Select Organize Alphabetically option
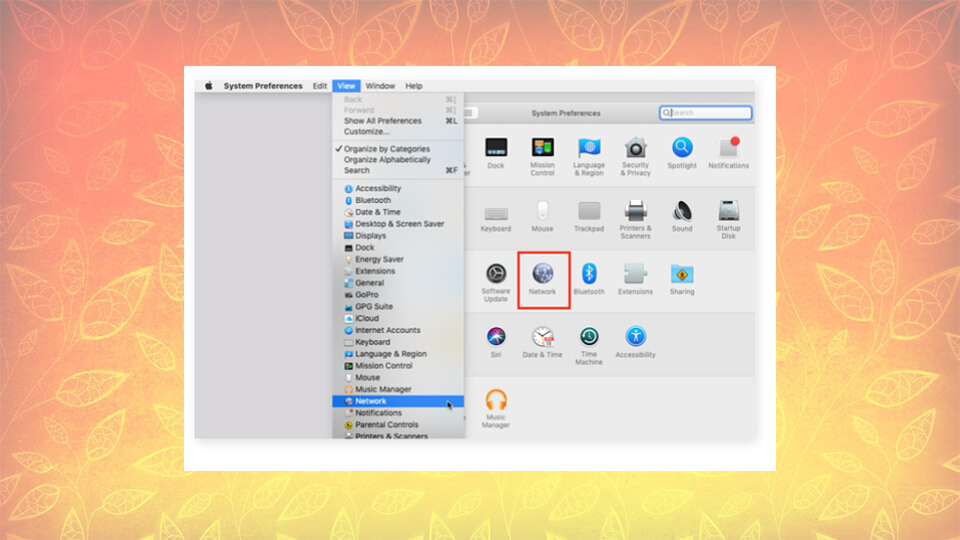This screenshot has height=540, width=960. click(398, 160)
